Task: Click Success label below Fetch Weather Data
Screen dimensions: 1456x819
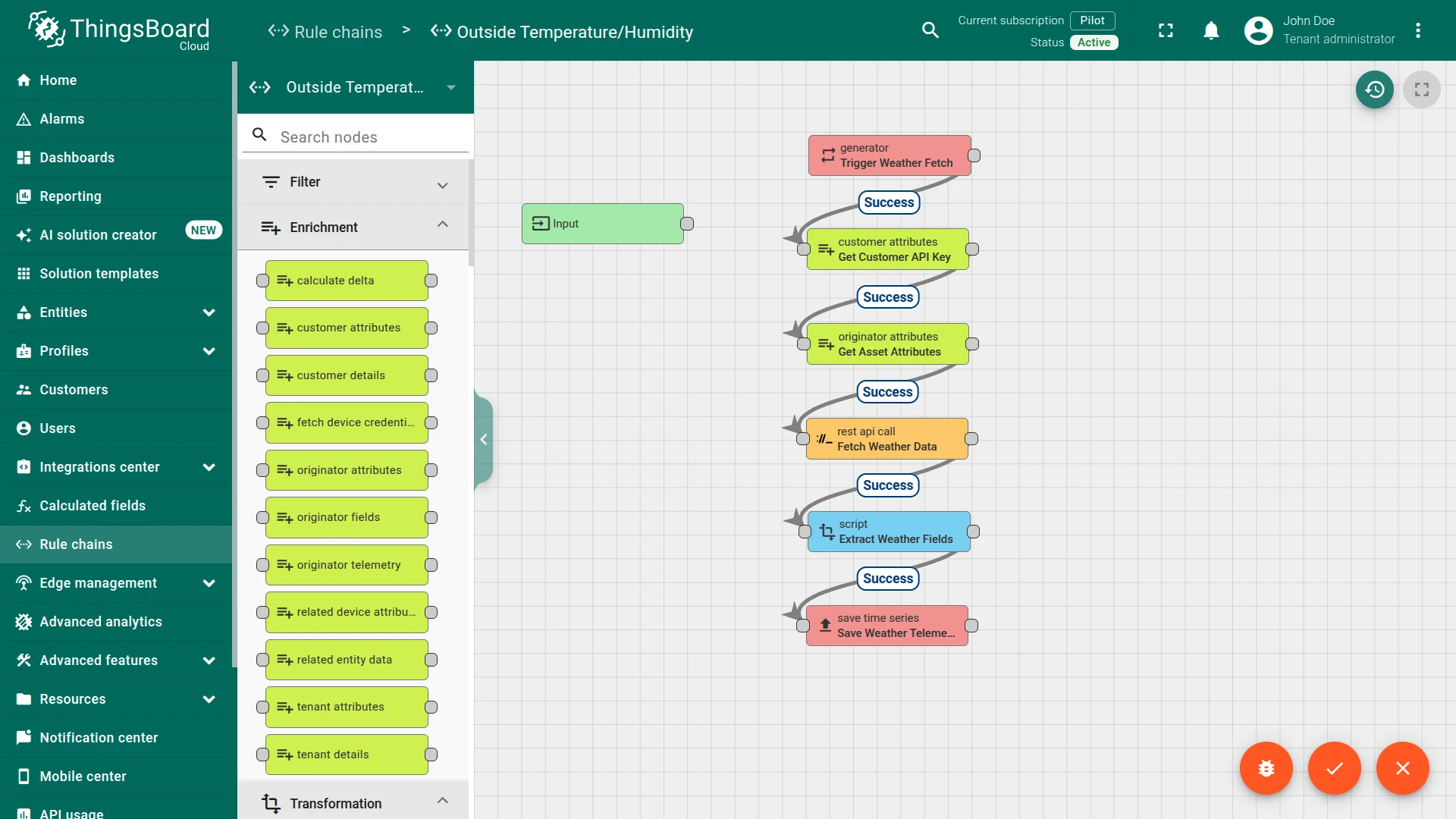Action: click(x=888, y=485)
